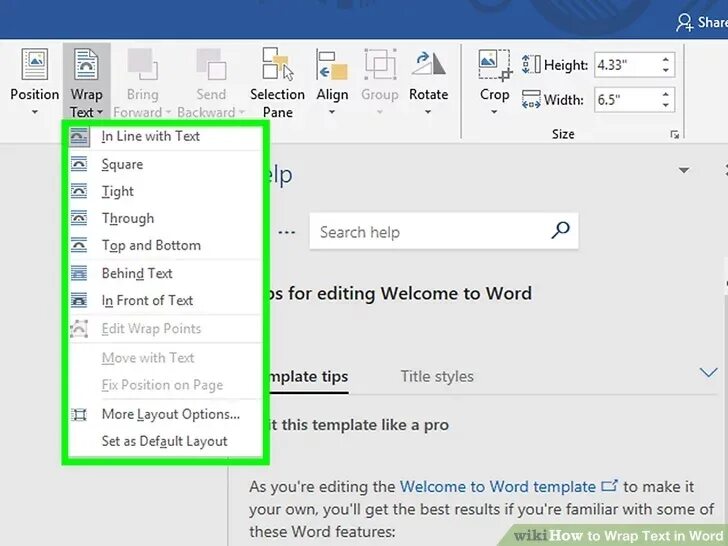This screenshot has width=728, height=546.
Task: Expand the tabs chevron in help pane
Action: pyautogui.click(x=708, y=372)
